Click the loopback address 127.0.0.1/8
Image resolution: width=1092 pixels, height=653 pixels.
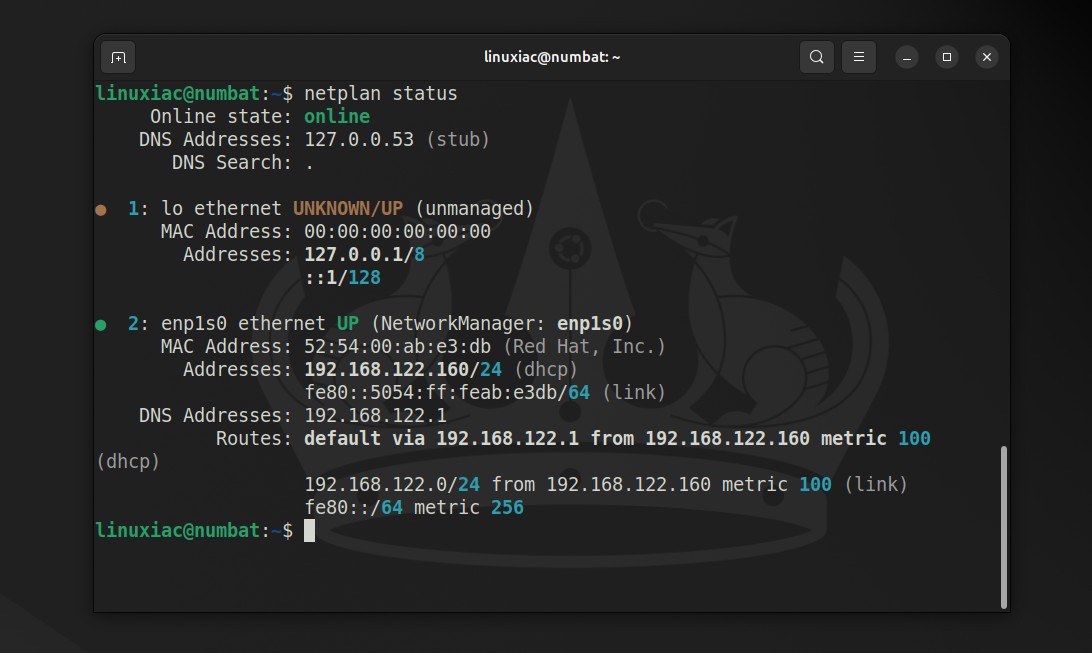point(364,254)
